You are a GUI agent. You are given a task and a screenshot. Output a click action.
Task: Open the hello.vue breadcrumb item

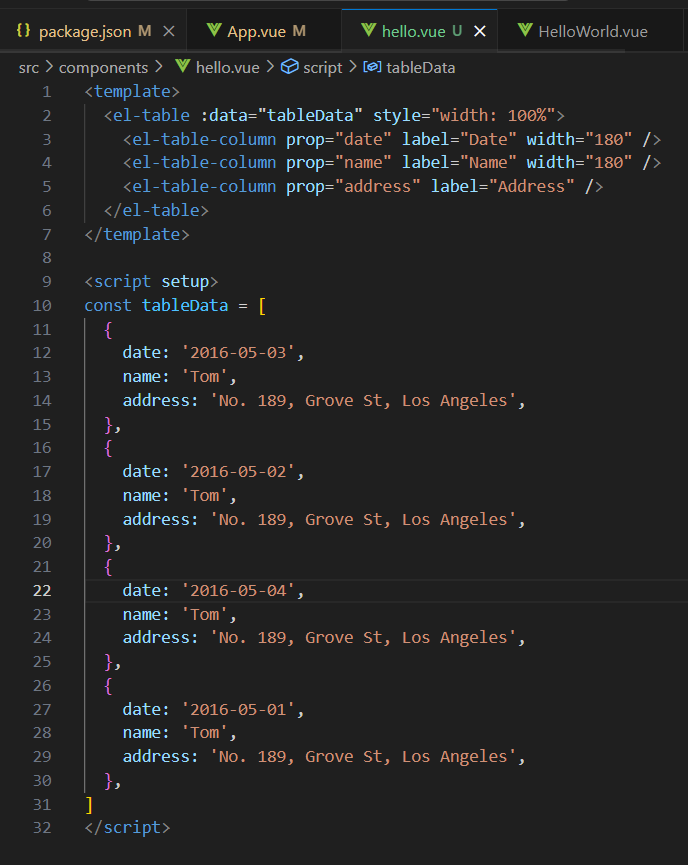(227, 68)
